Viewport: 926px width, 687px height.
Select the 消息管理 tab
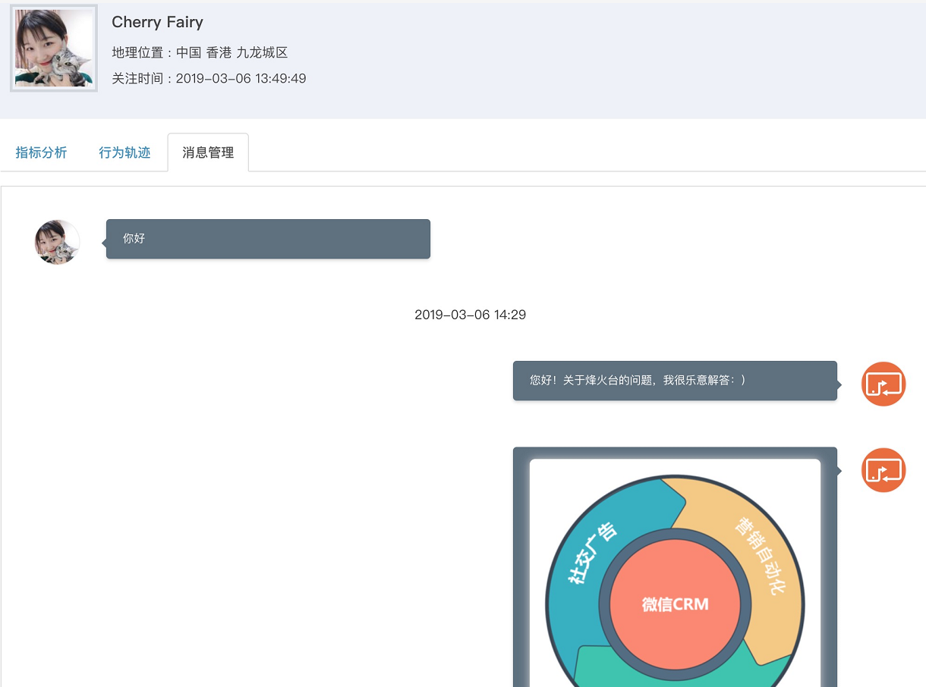208,152
